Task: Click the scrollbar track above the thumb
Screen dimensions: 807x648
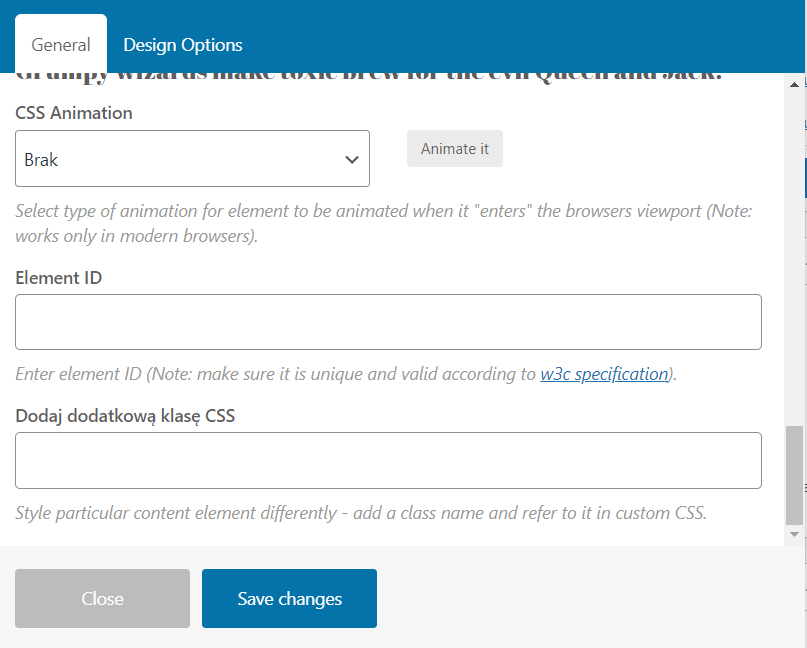Action: point(794,250)
